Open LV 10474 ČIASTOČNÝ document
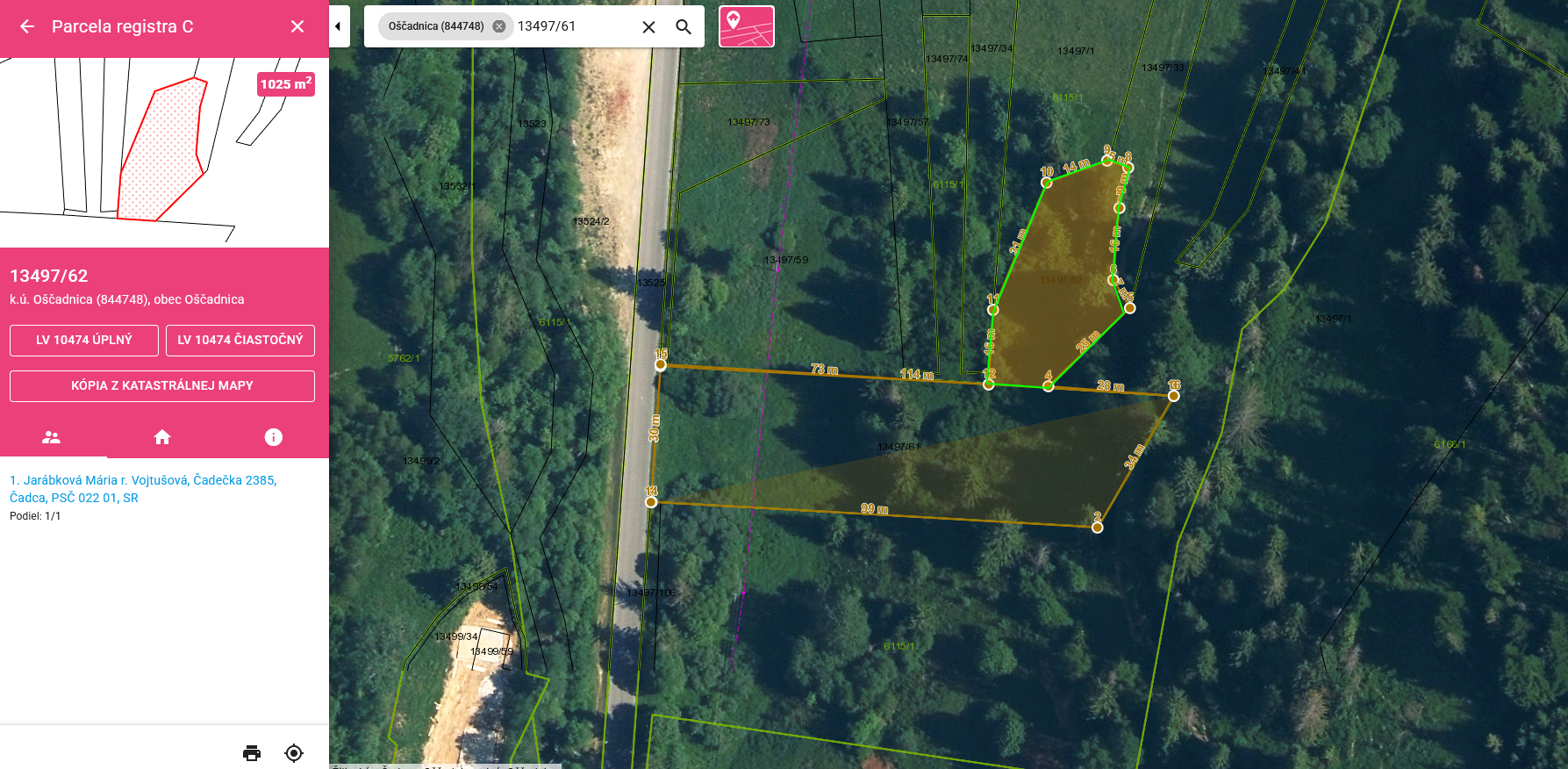The height and width of the screenshot is (769, 1568). coord(240,341)
